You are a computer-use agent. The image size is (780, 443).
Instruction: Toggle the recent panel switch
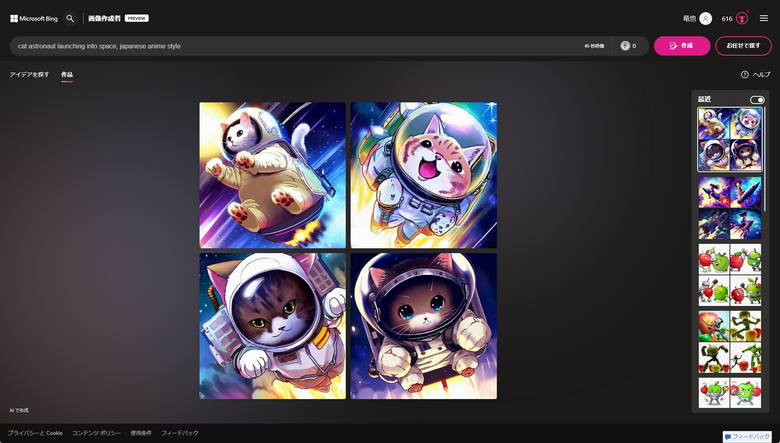tap(757, 100)
